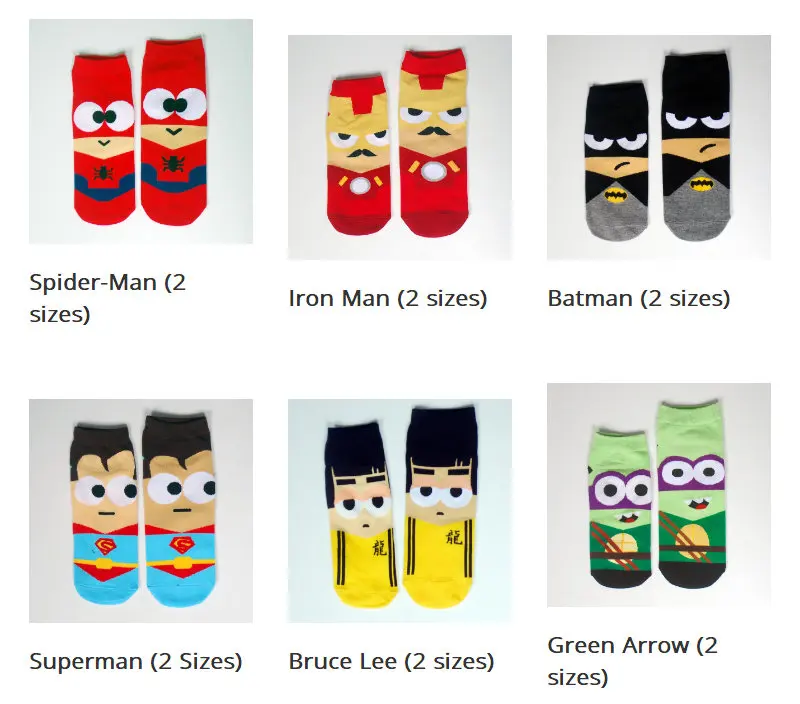800x704 pixels.
Task: Select the smaller Iron Man sock
Action: pyautogui.click(x=359, y=155)
